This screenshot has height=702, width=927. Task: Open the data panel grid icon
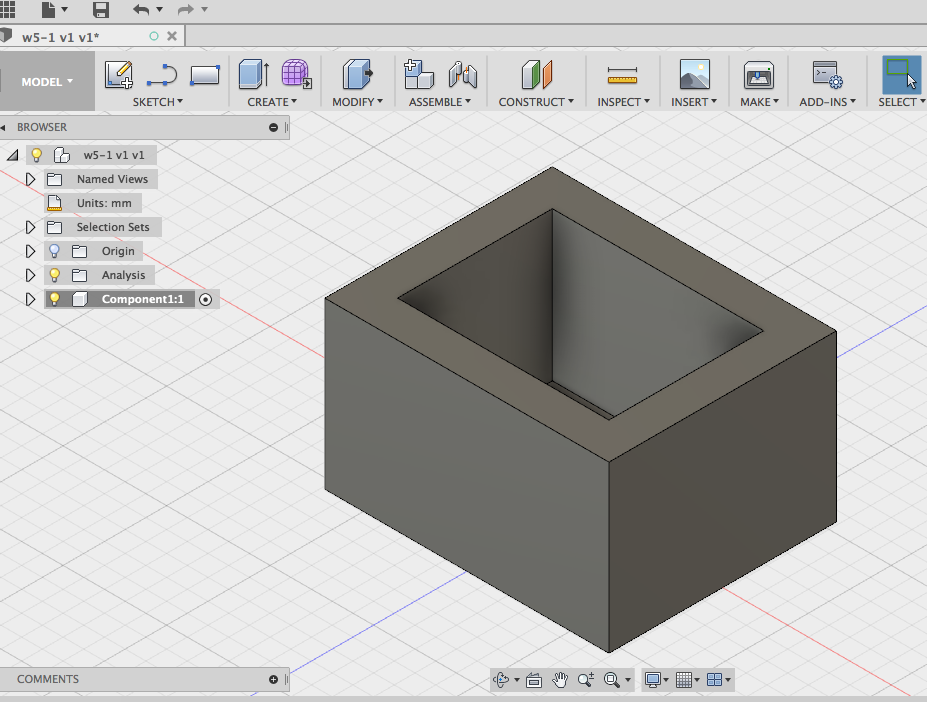(8, 9)
